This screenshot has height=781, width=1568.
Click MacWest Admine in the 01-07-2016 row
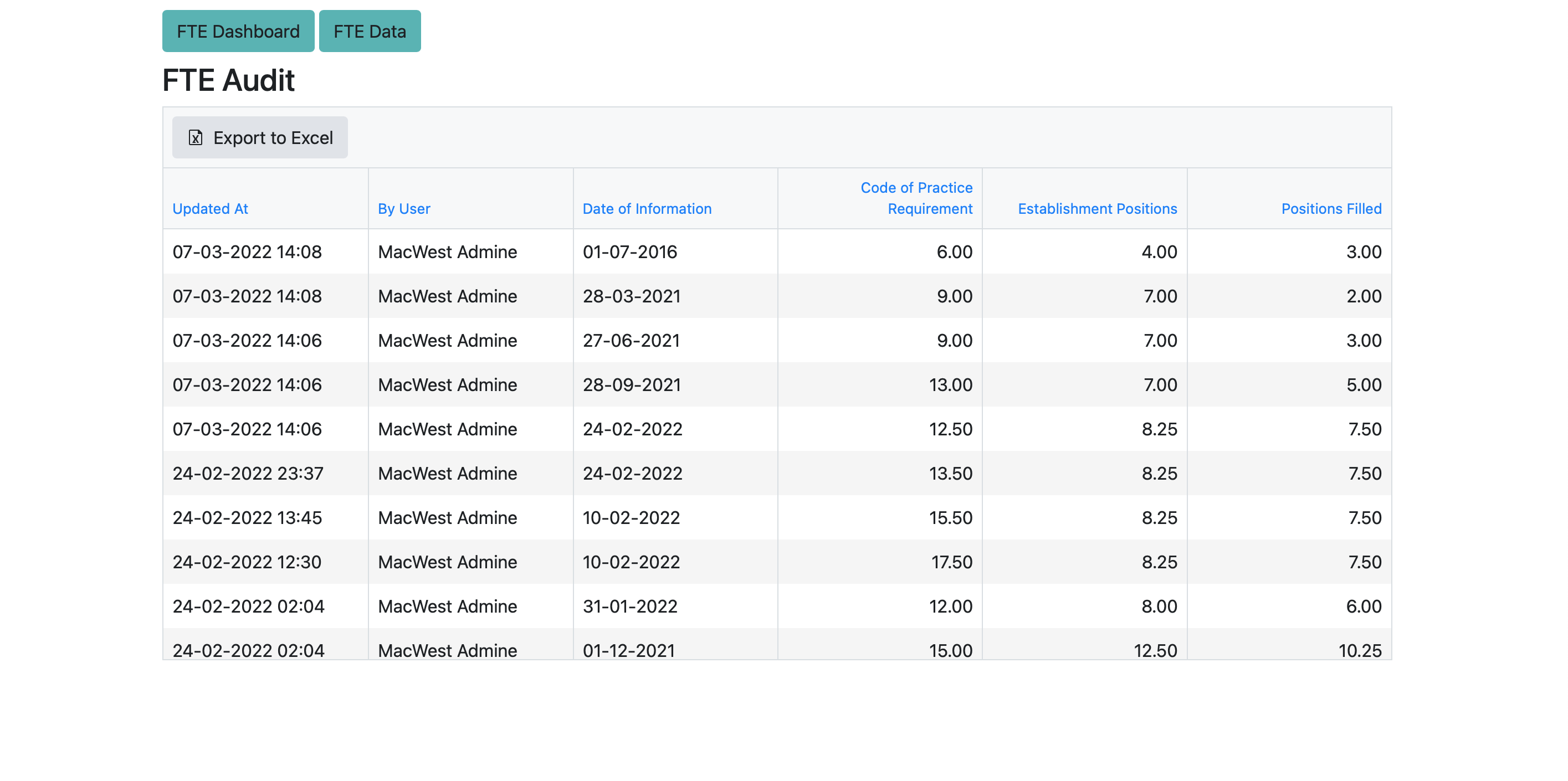click(447, 251)
